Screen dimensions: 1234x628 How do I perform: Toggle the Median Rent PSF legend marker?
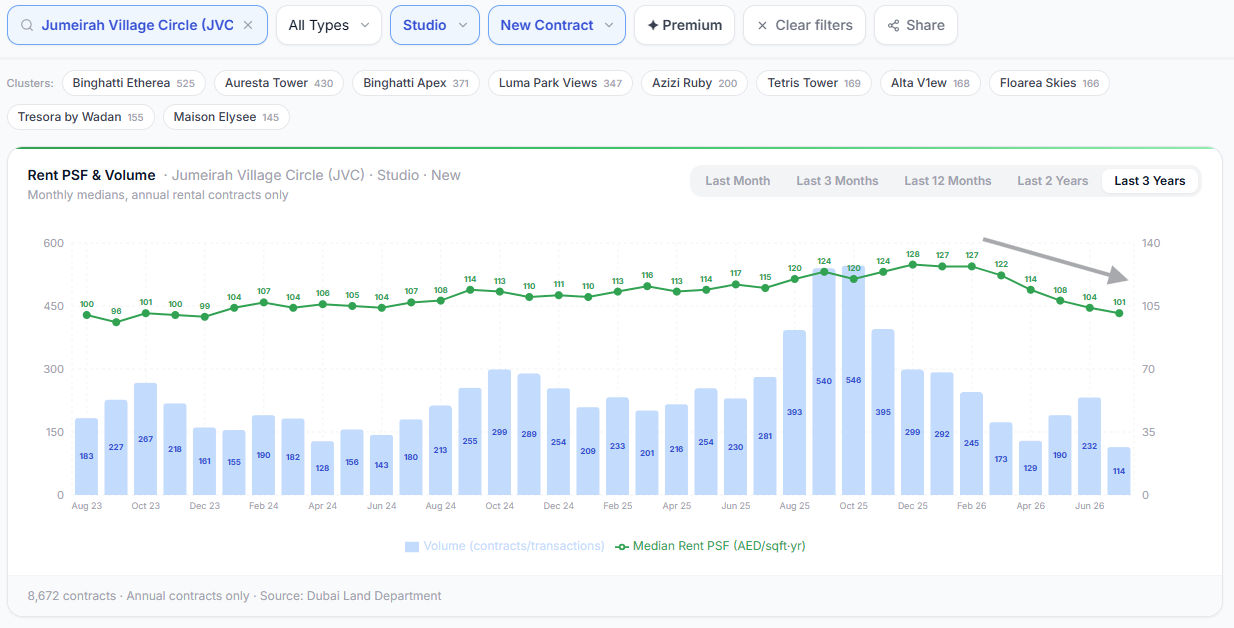(622, 547)
